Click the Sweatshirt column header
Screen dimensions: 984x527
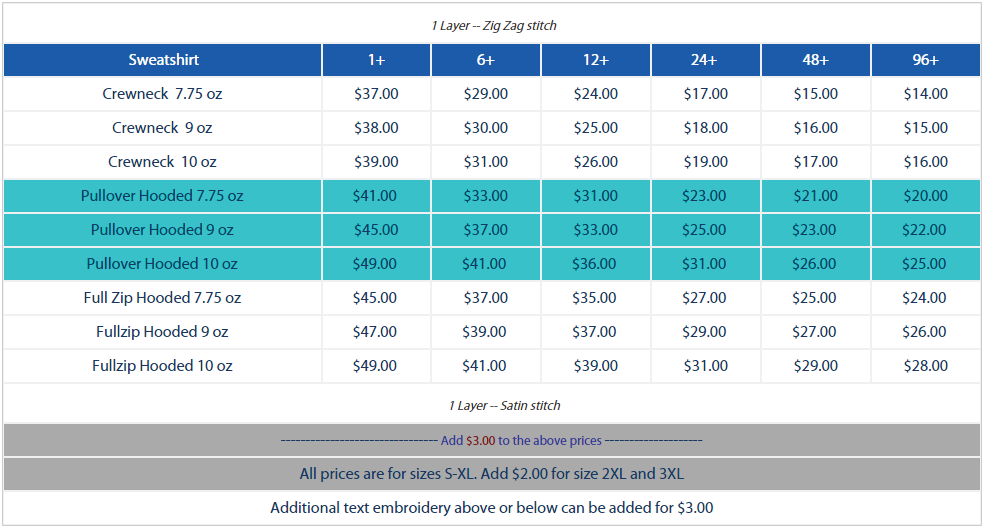click(x=163, y=60)
